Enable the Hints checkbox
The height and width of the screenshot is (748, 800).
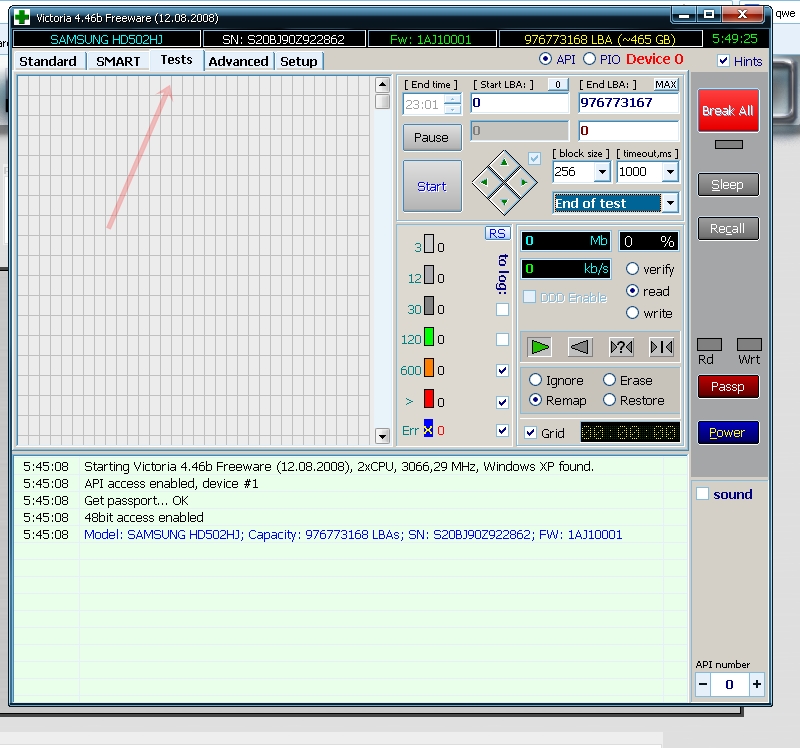point(724,61)
